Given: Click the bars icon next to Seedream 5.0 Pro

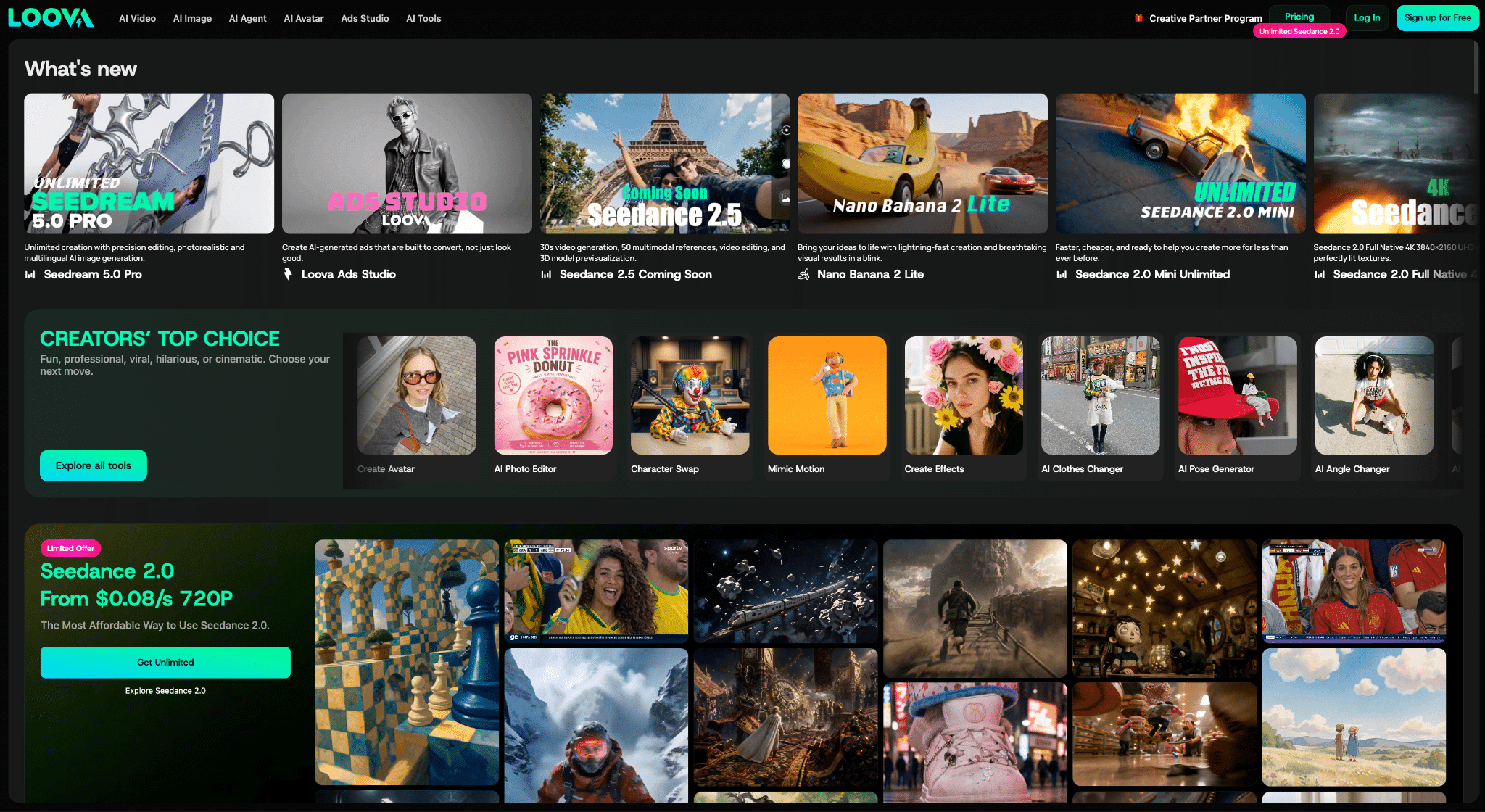Looking at the screenshot, I should pyautogui.click(x=30, y=275).
